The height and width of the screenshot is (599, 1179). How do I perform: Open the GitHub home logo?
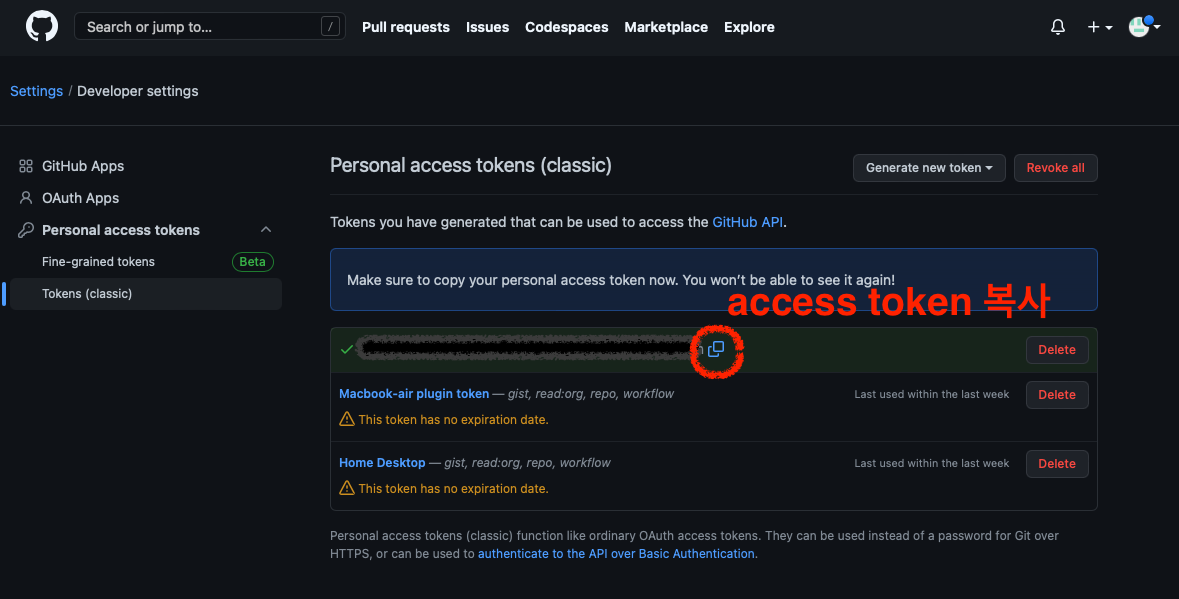pyautogui.click(x=41, y=27)
